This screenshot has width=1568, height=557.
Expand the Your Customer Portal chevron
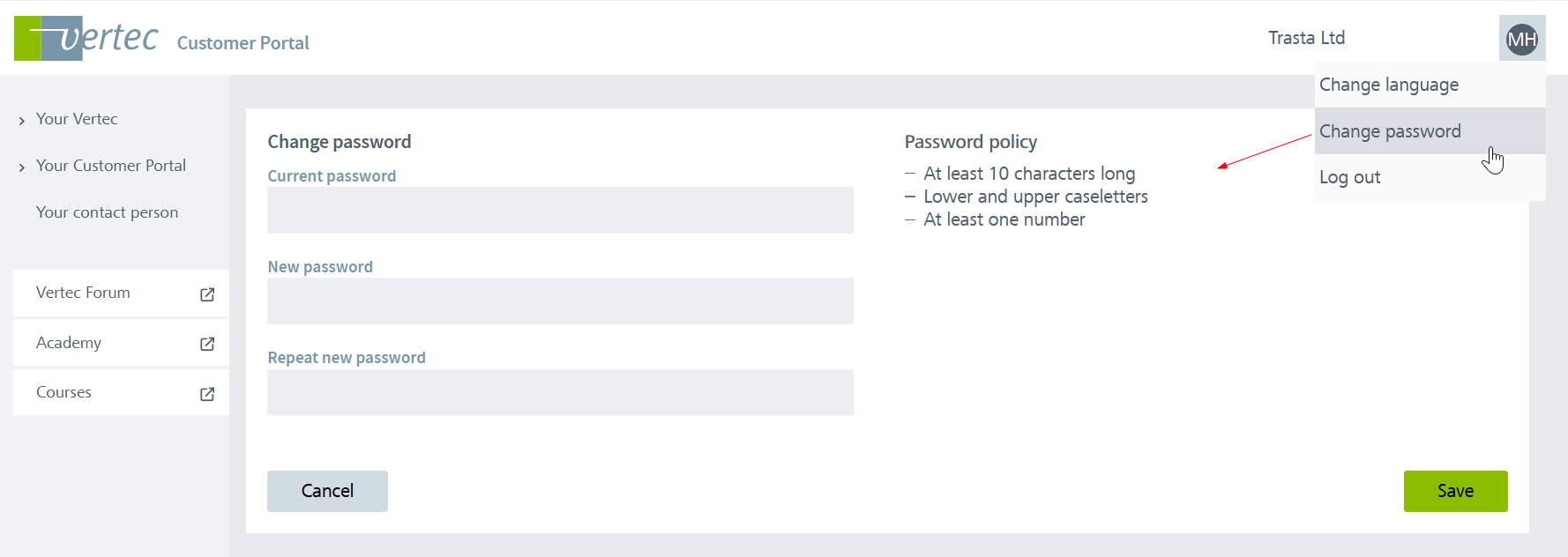(21, 167)
